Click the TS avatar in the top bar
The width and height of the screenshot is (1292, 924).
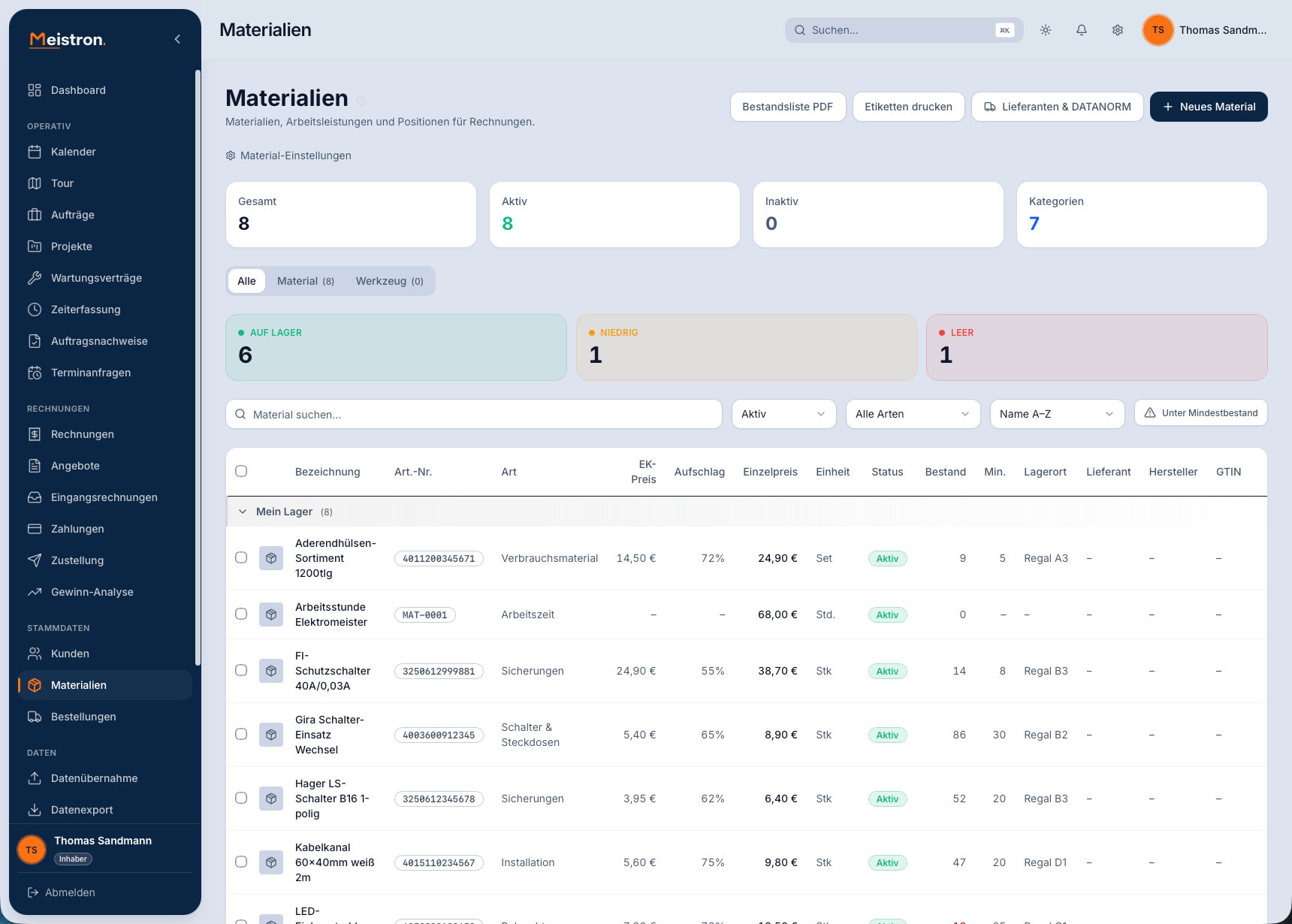coord(1158,30)
